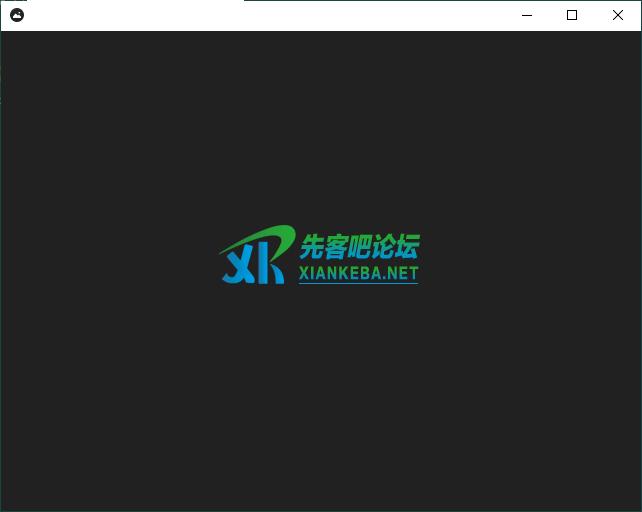Maximize the window
The image size is (642, 512).
point(572,16)
